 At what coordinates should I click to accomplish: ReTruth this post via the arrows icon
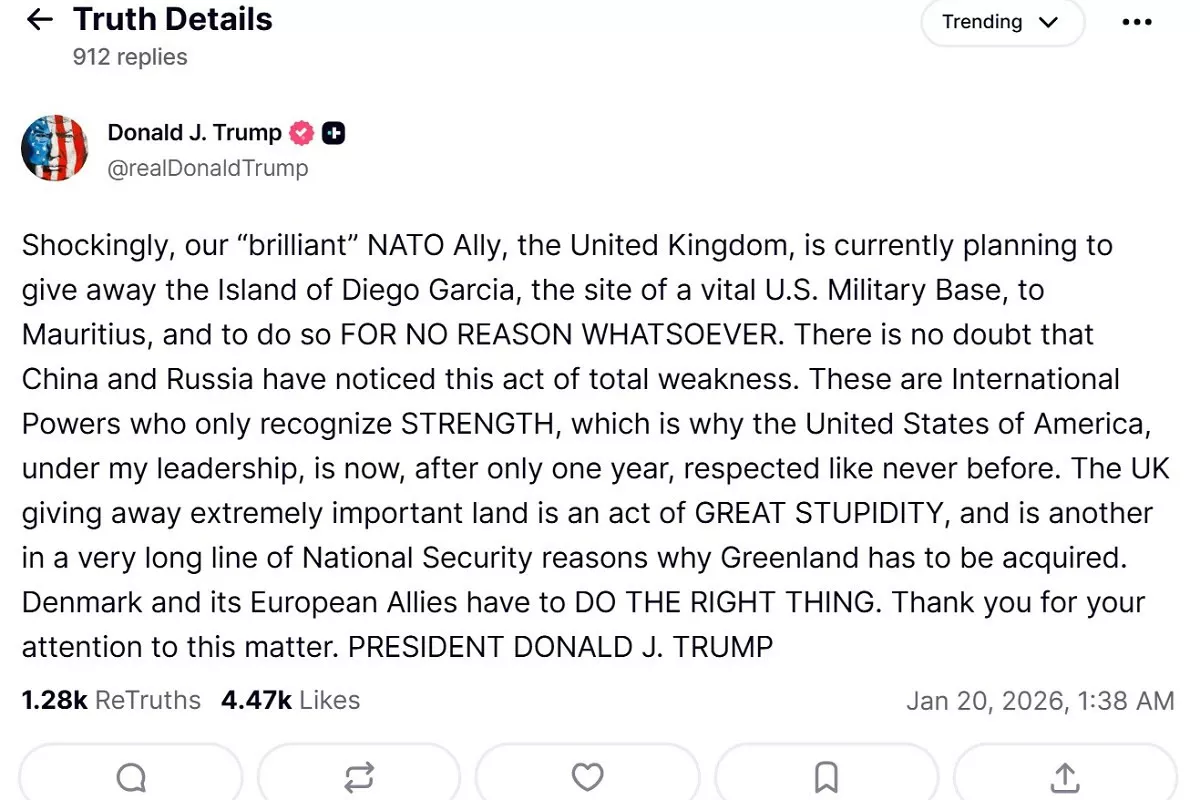click(x=359, y=776)
